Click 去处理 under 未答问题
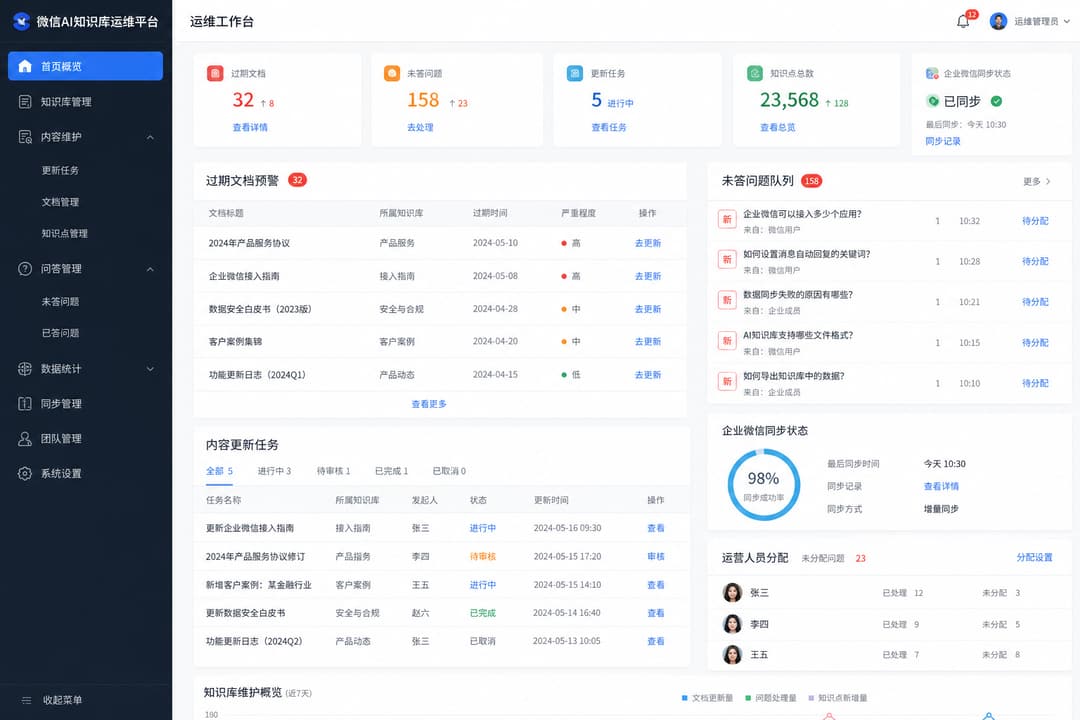The image size is (1080, 720). [x=420, y=127]
